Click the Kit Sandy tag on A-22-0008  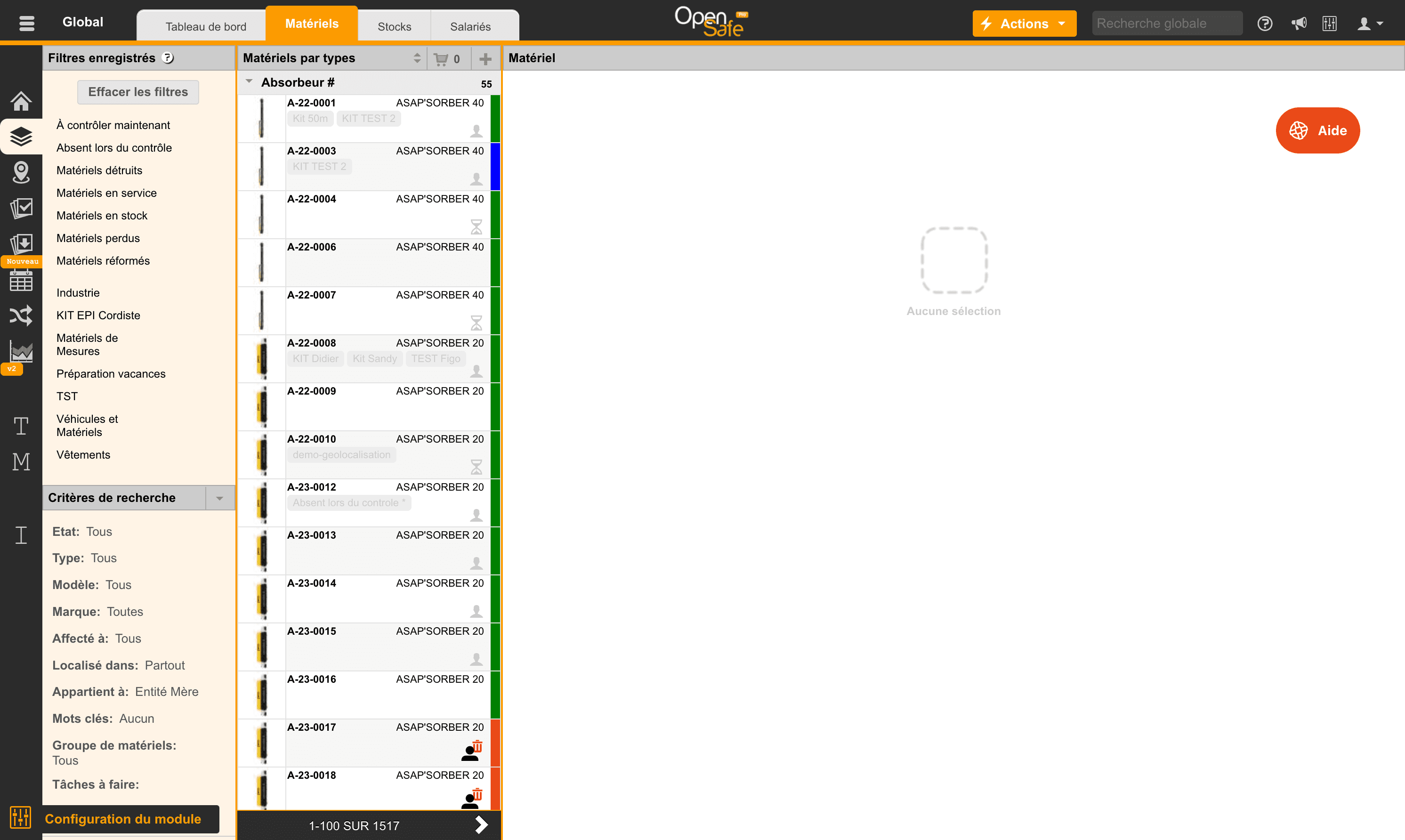click(x=375, y=358)
